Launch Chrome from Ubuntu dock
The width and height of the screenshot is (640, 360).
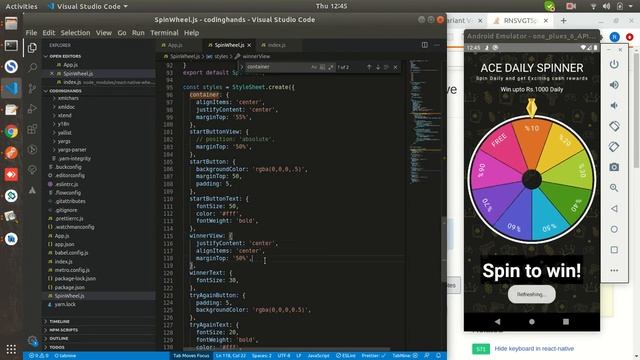pos(11,131)
